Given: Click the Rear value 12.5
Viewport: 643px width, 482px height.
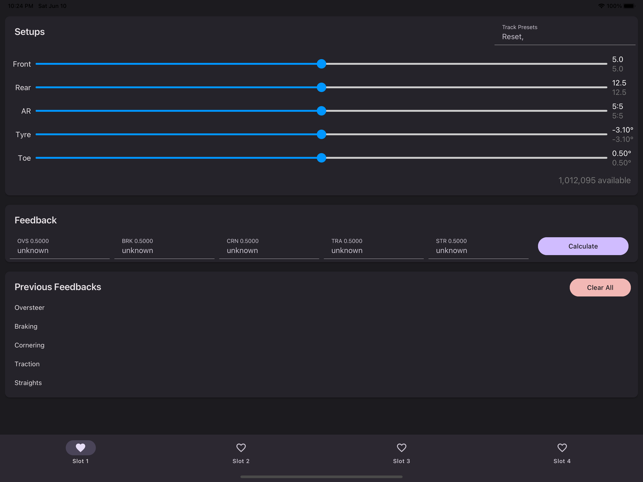Looking at the screenshot, I should [619, 83].
